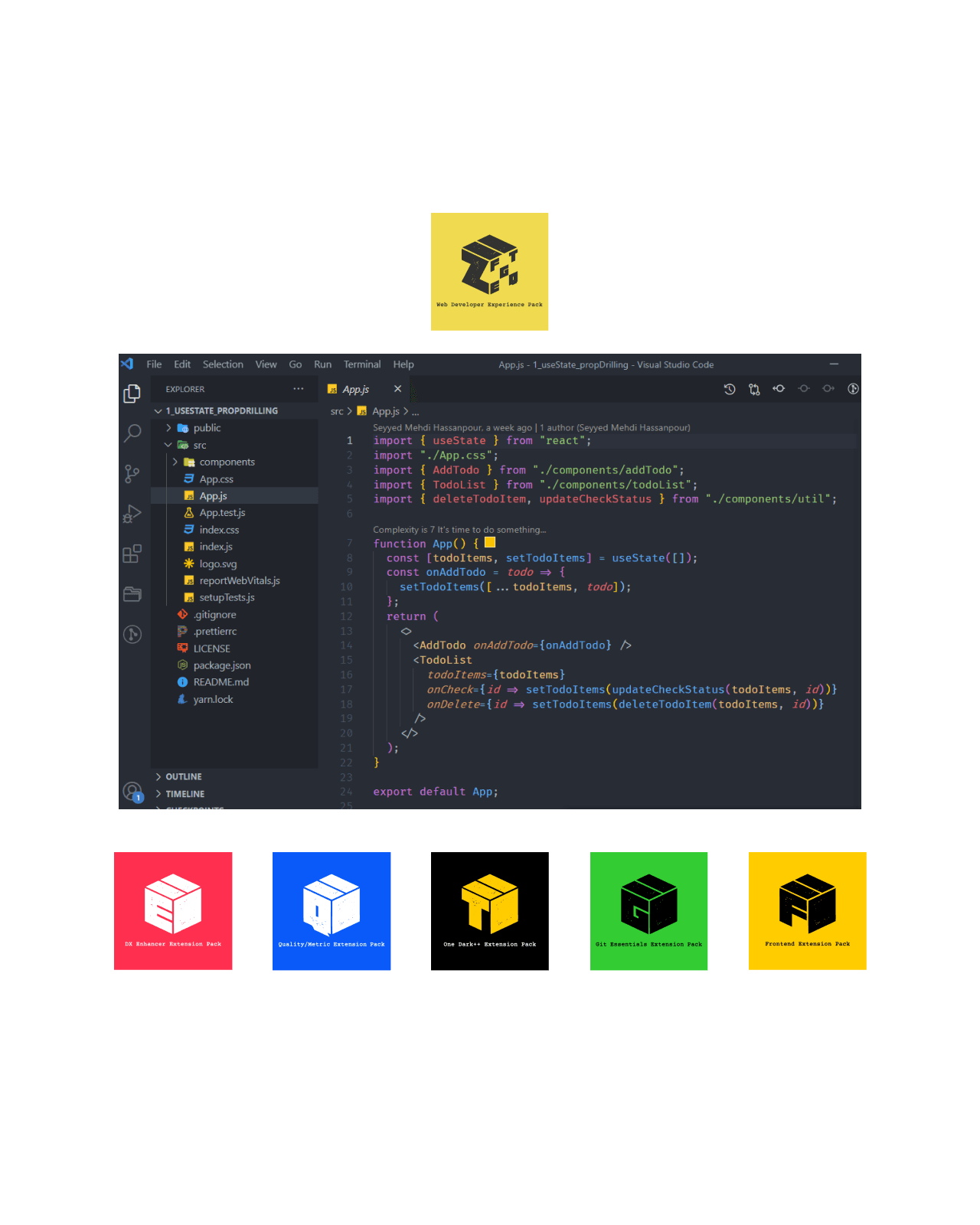Open the Extensions view

click(132, 554)
